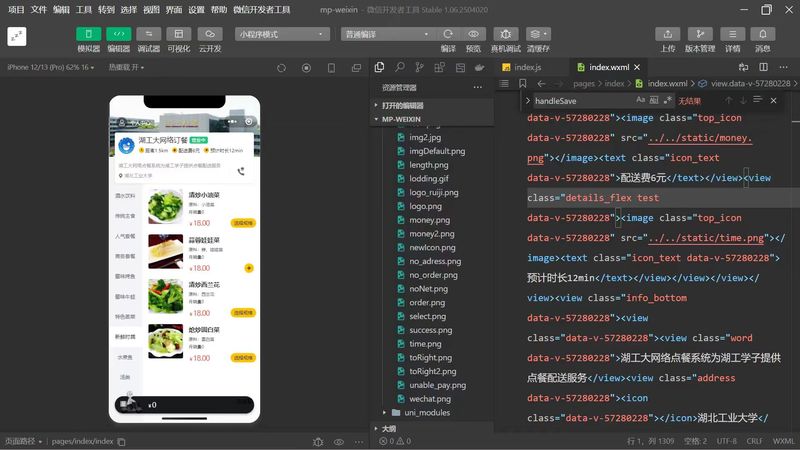The image size is (800, 450).
Task: Toggle the 模拟器 simulator panel button
Action: tap(89, 34)
